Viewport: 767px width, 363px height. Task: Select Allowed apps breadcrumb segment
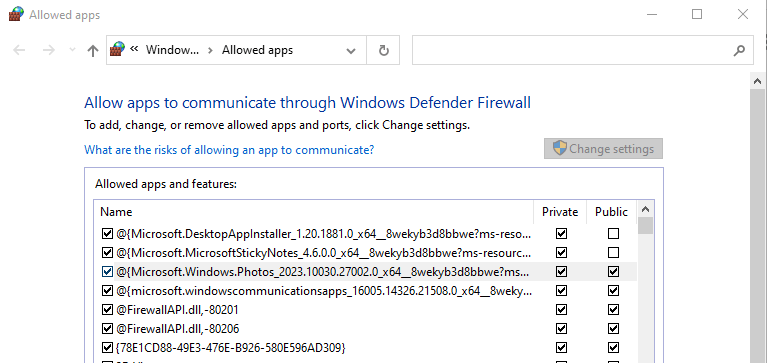coord(257,50)
